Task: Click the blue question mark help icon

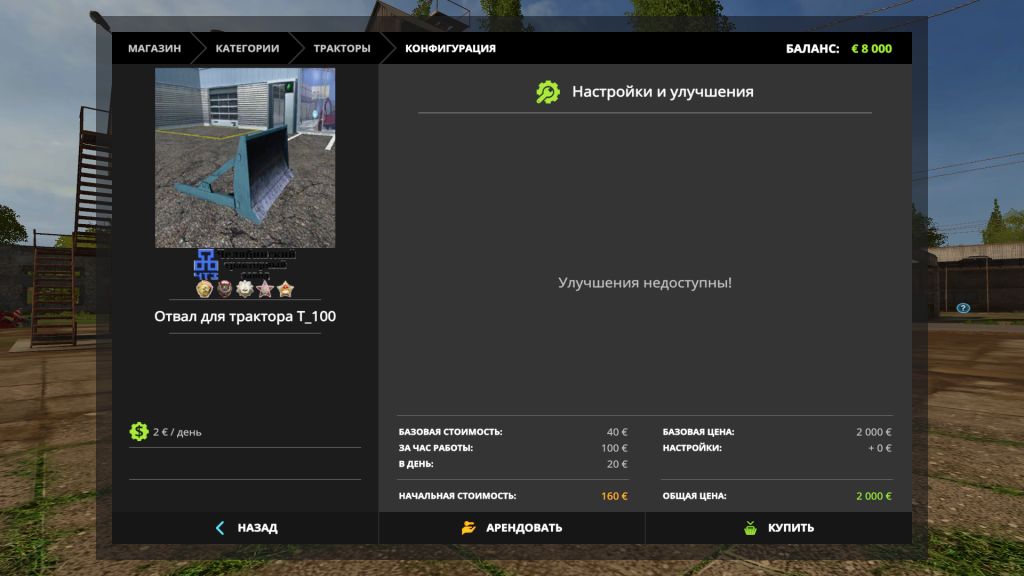Action: click(963, 308)
